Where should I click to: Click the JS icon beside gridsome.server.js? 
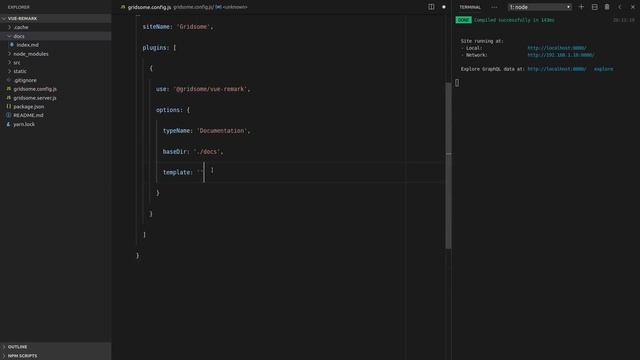9,98
